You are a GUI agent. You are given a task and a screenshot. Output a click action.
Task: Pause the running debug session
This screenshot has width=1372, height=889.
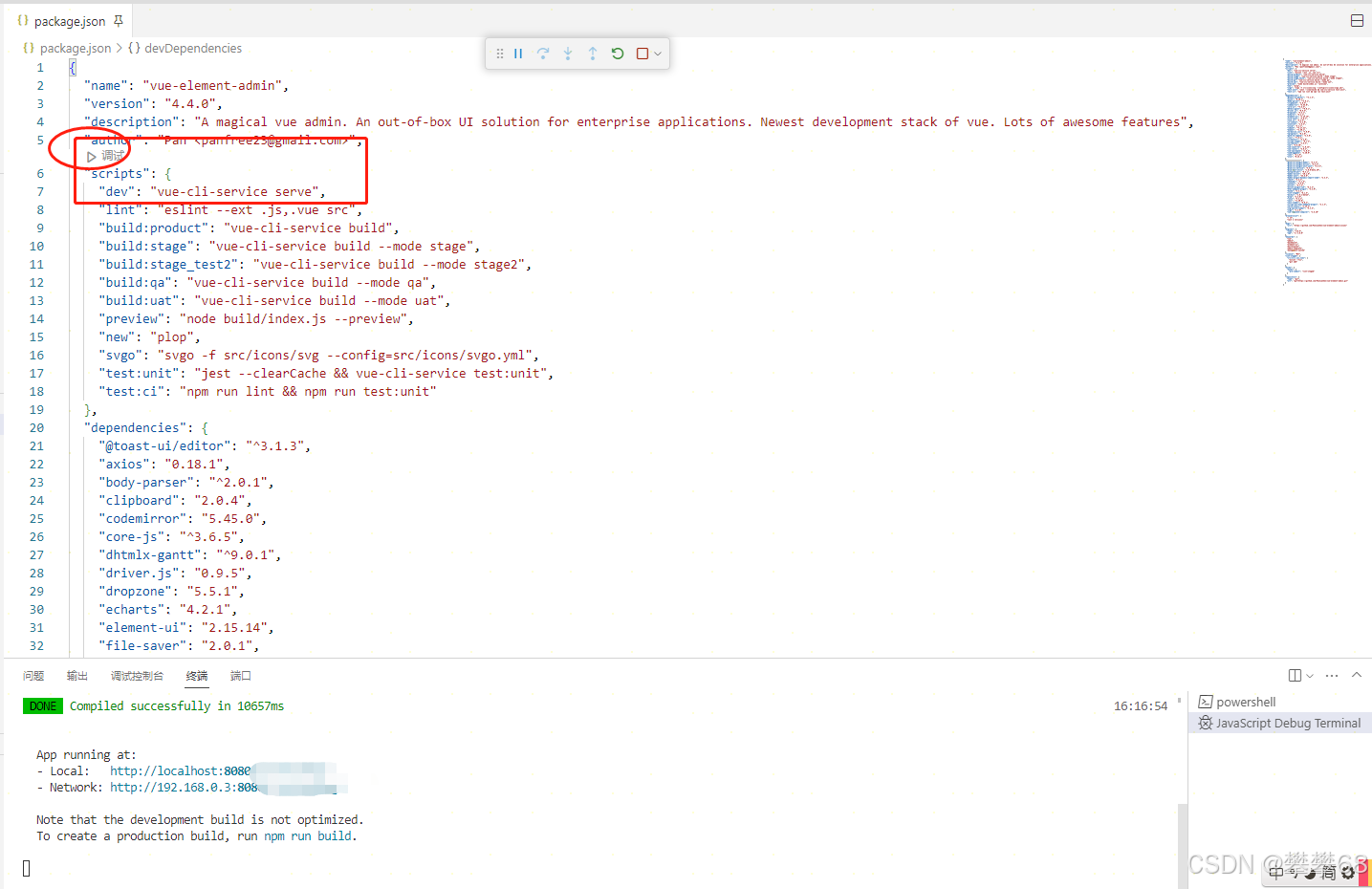click(x=518, y=54)
